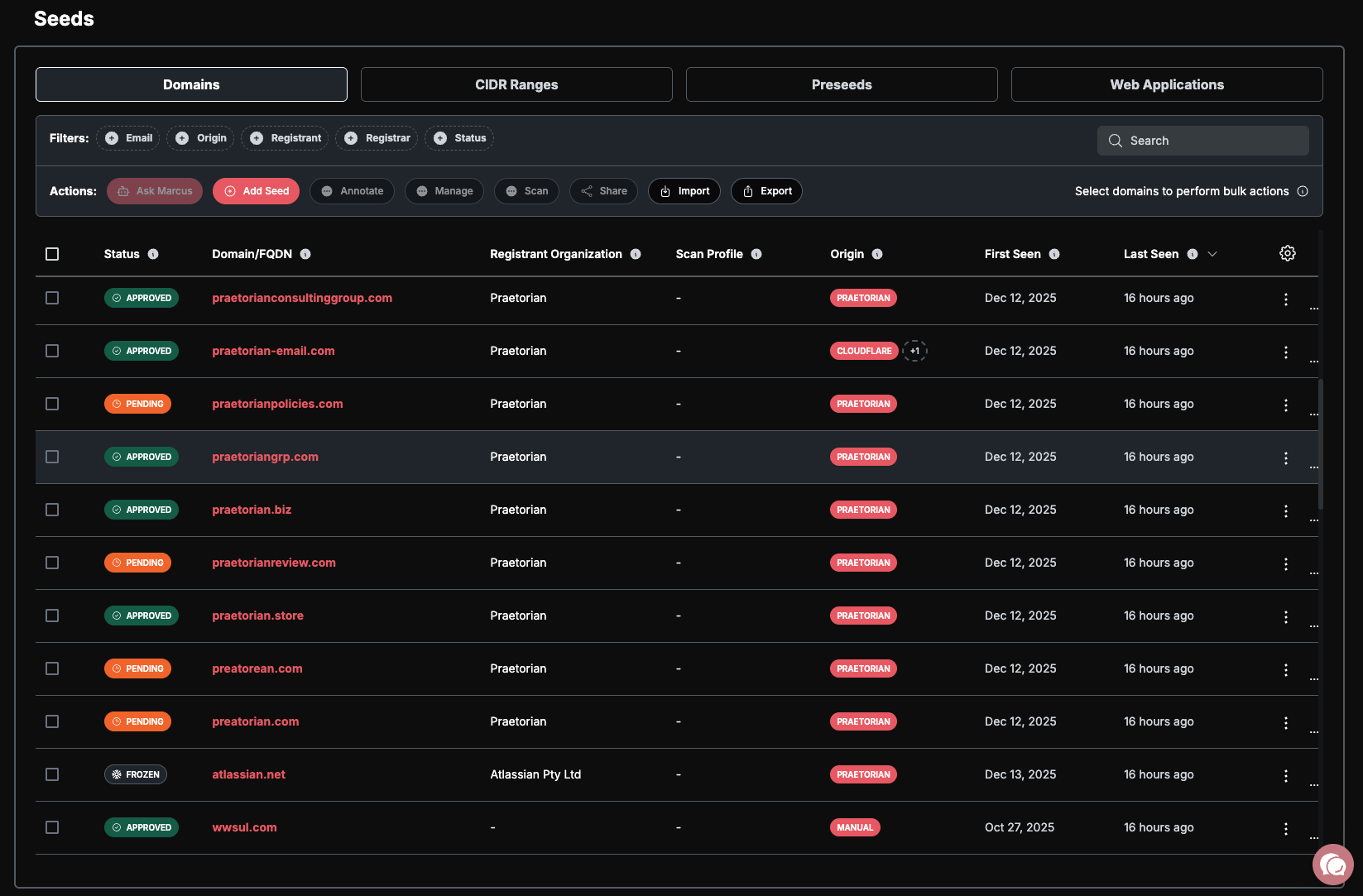Viewport: 1363px width, 896px height.
Task: Open the Annotate action
Action: pyautogui.click(x=353, y=191)
